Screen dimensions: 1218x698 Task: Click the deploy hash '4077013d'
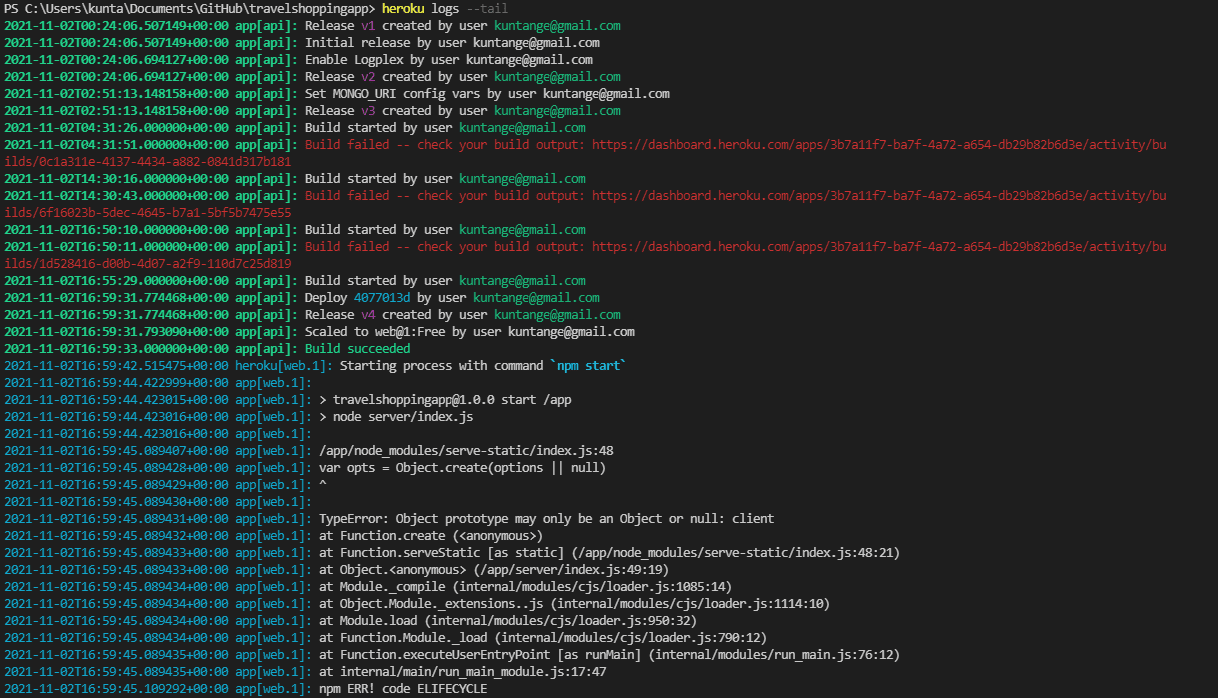coord(382,297)
